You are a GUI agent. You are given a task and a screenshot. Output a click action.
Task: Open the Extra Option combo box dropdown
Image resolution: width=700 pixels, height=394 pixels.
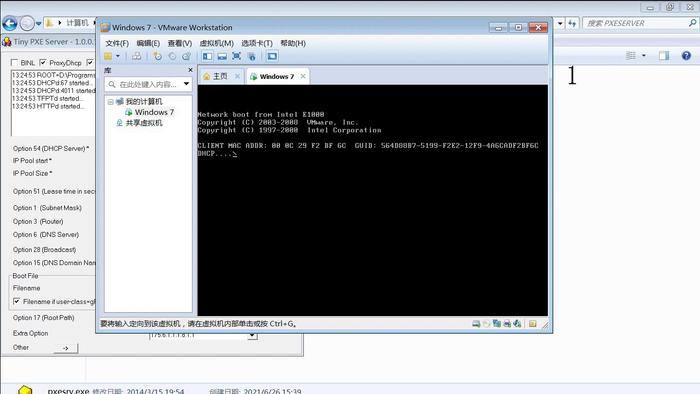coord(252,335)
